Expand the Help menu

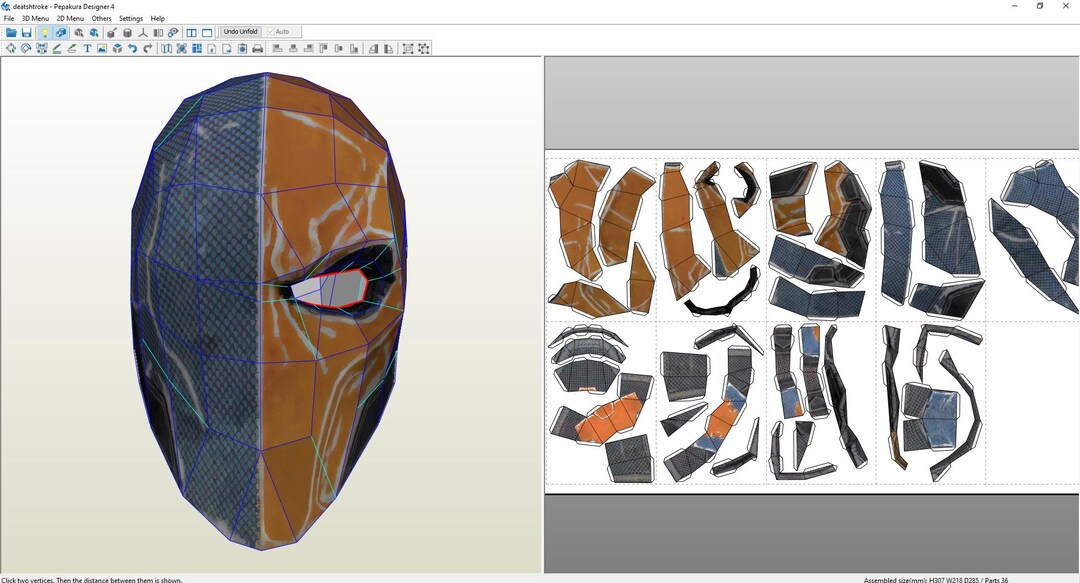click(x=157, y=18)
